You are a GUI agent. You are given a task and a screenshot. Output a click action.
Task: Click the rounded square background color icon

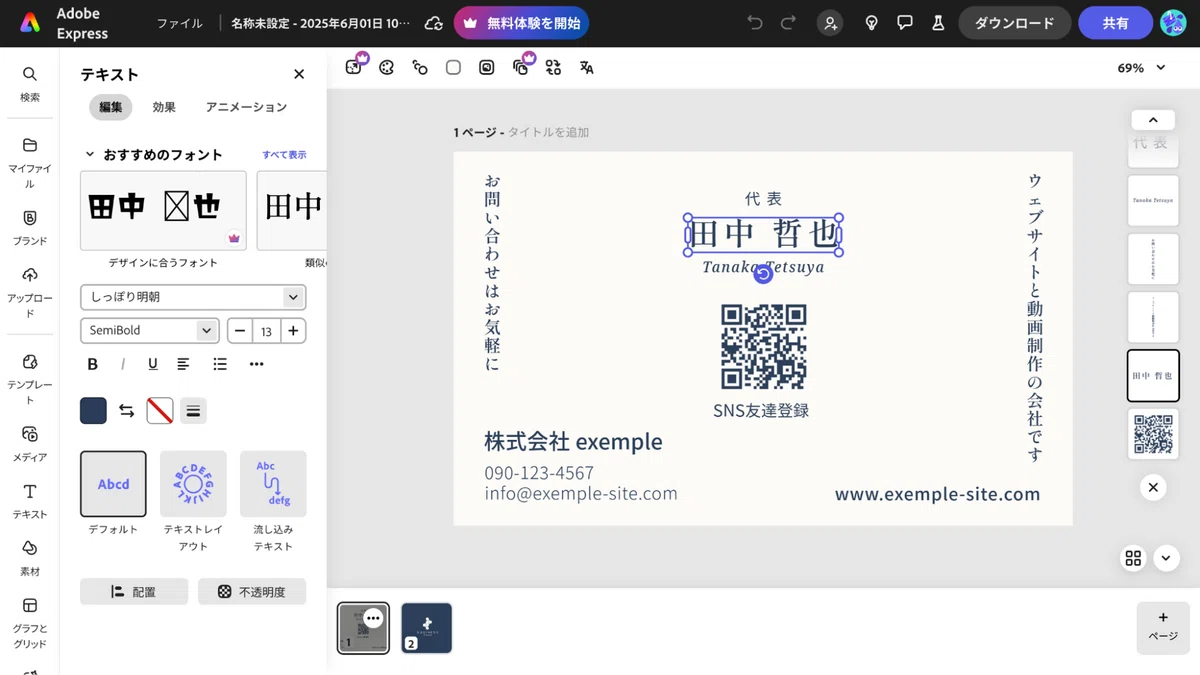453,67
